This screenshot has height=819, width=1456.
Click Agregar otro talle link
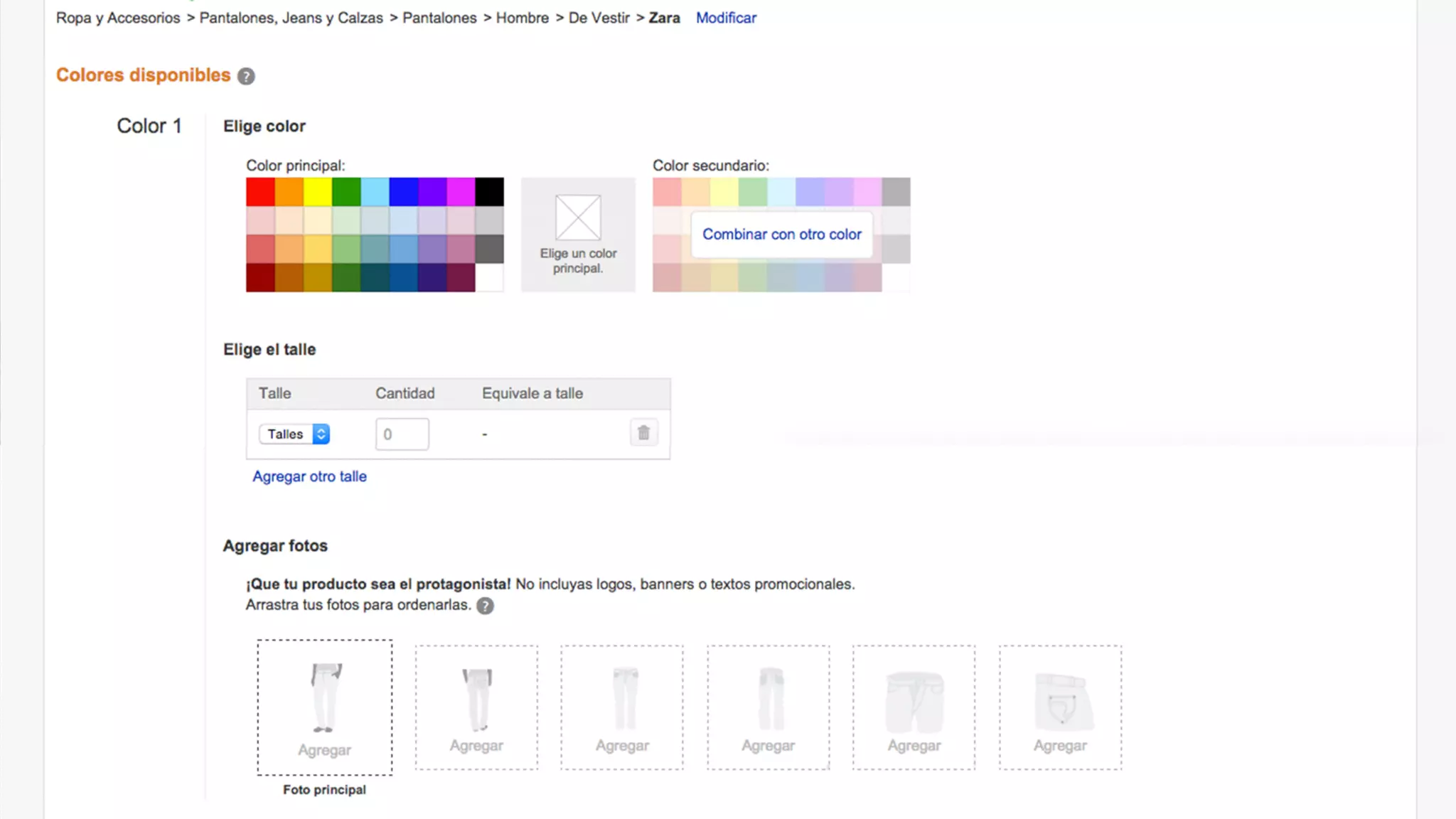click(309, 476)
